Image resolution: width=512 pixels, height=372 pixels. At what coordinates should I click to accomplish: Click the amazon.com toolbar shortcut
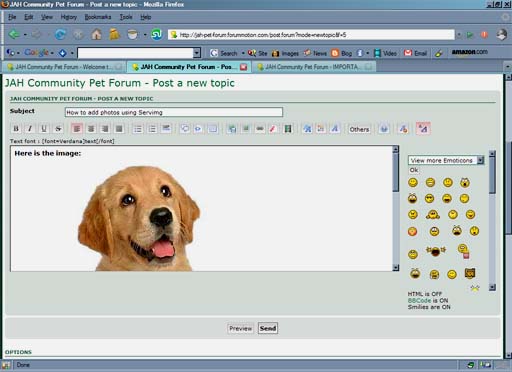point(470,52)
